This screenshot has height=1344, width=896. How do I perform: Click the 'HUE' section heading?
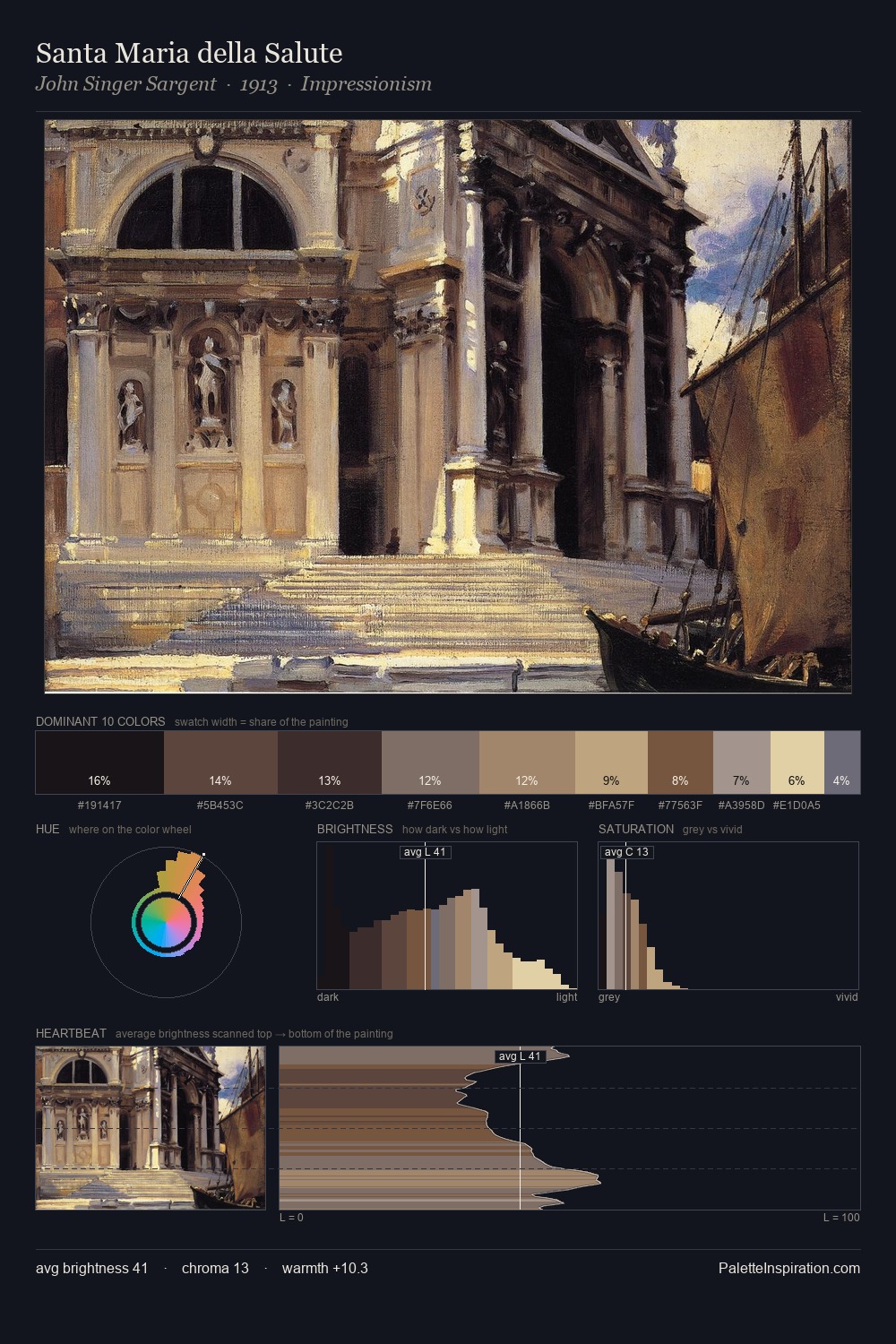(x=47, y=829)
